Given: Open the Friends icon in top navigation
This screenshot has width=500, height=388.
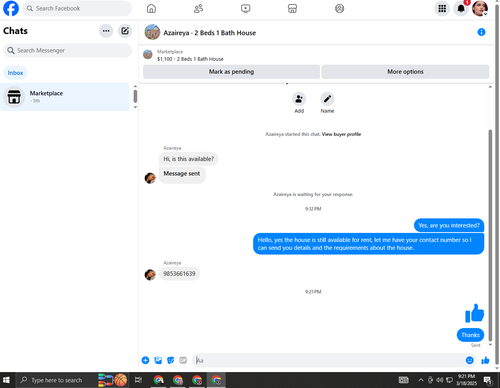Looking at the screenshot, I should pyautogui.click(x=198, y=8).
